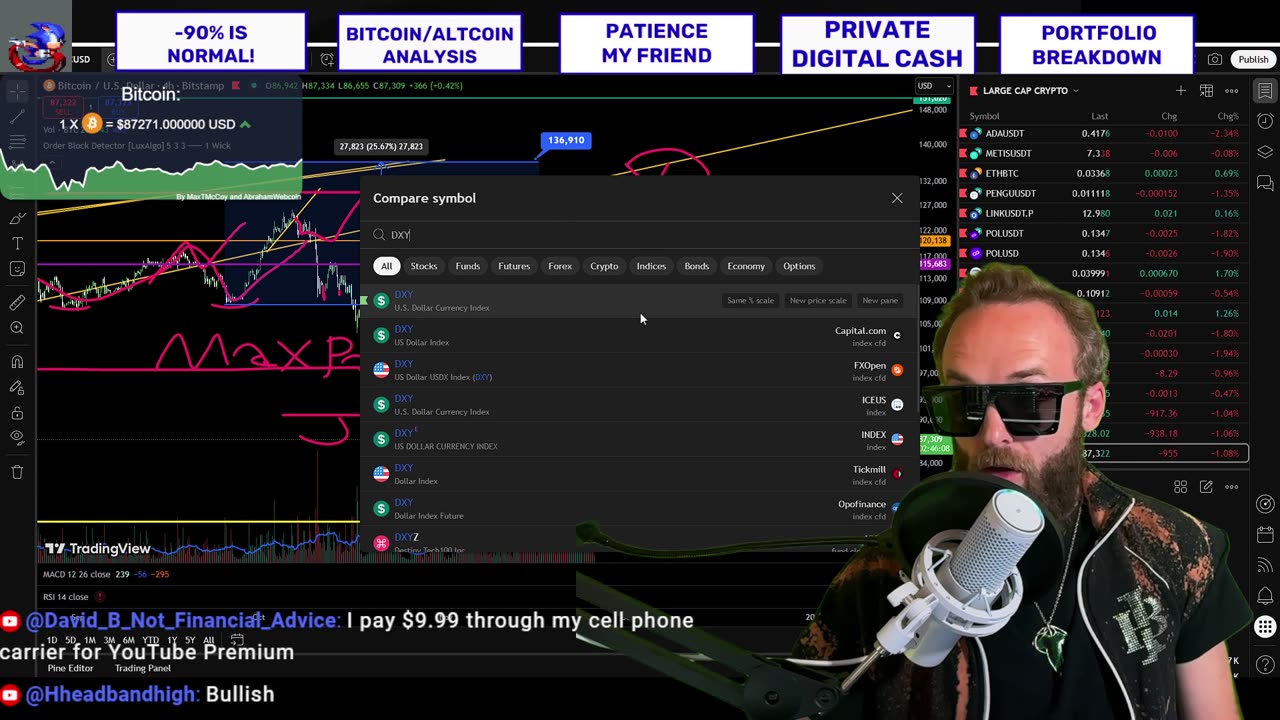Take snapshot with camera icon
Screen dimensions: 1280x720
pos(1214,60)
